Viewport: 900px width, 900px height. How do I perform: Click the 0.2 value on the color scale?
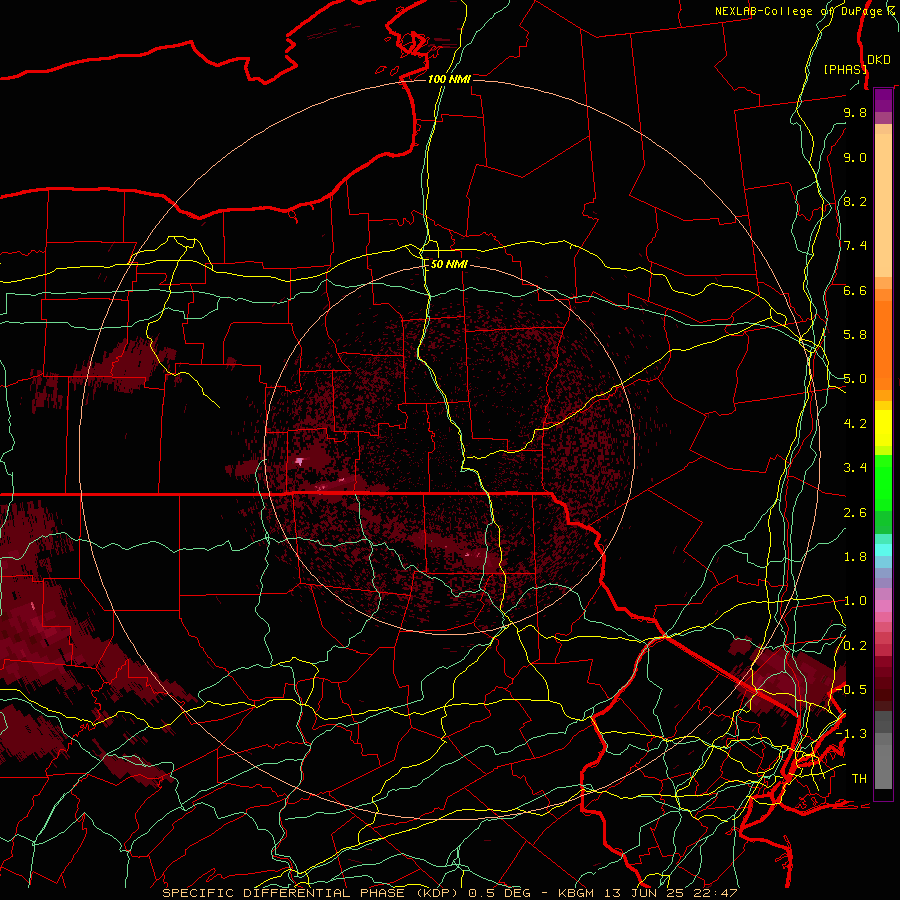click(x=855, y=646)
